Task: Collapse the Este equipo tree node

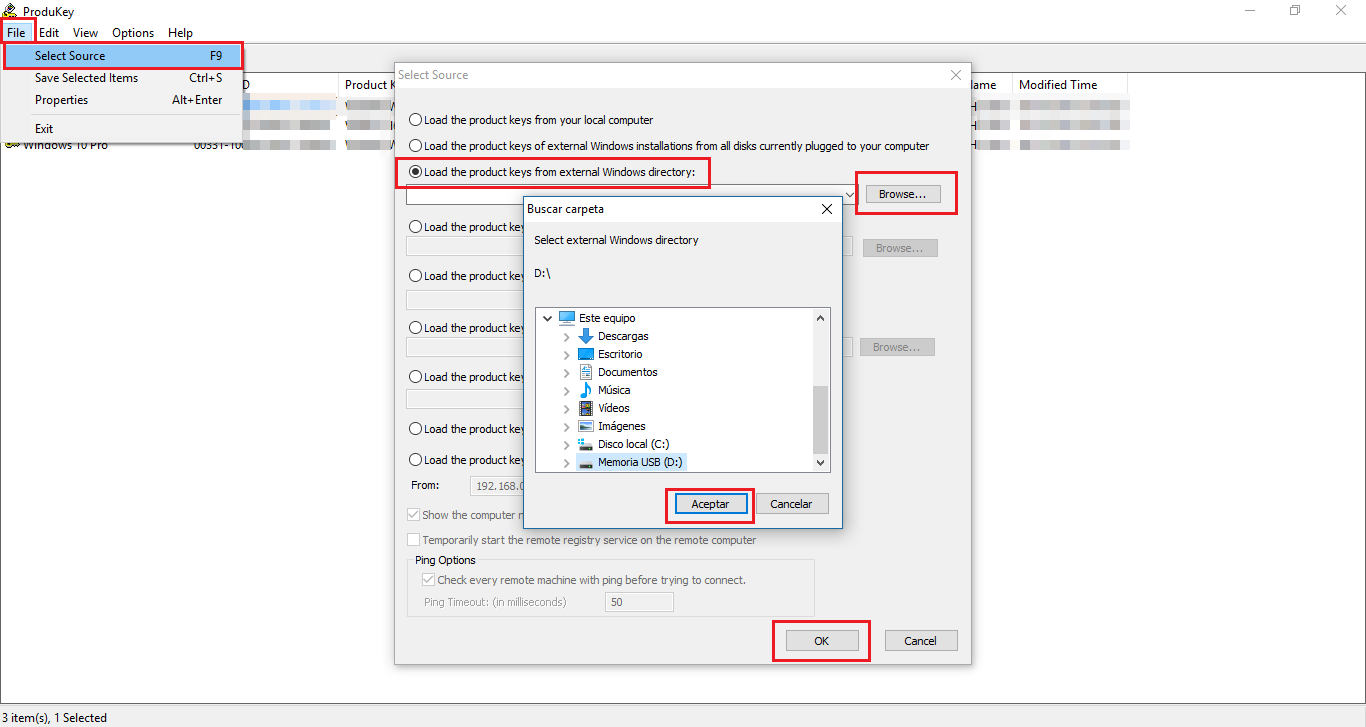Action: (547, 318)
